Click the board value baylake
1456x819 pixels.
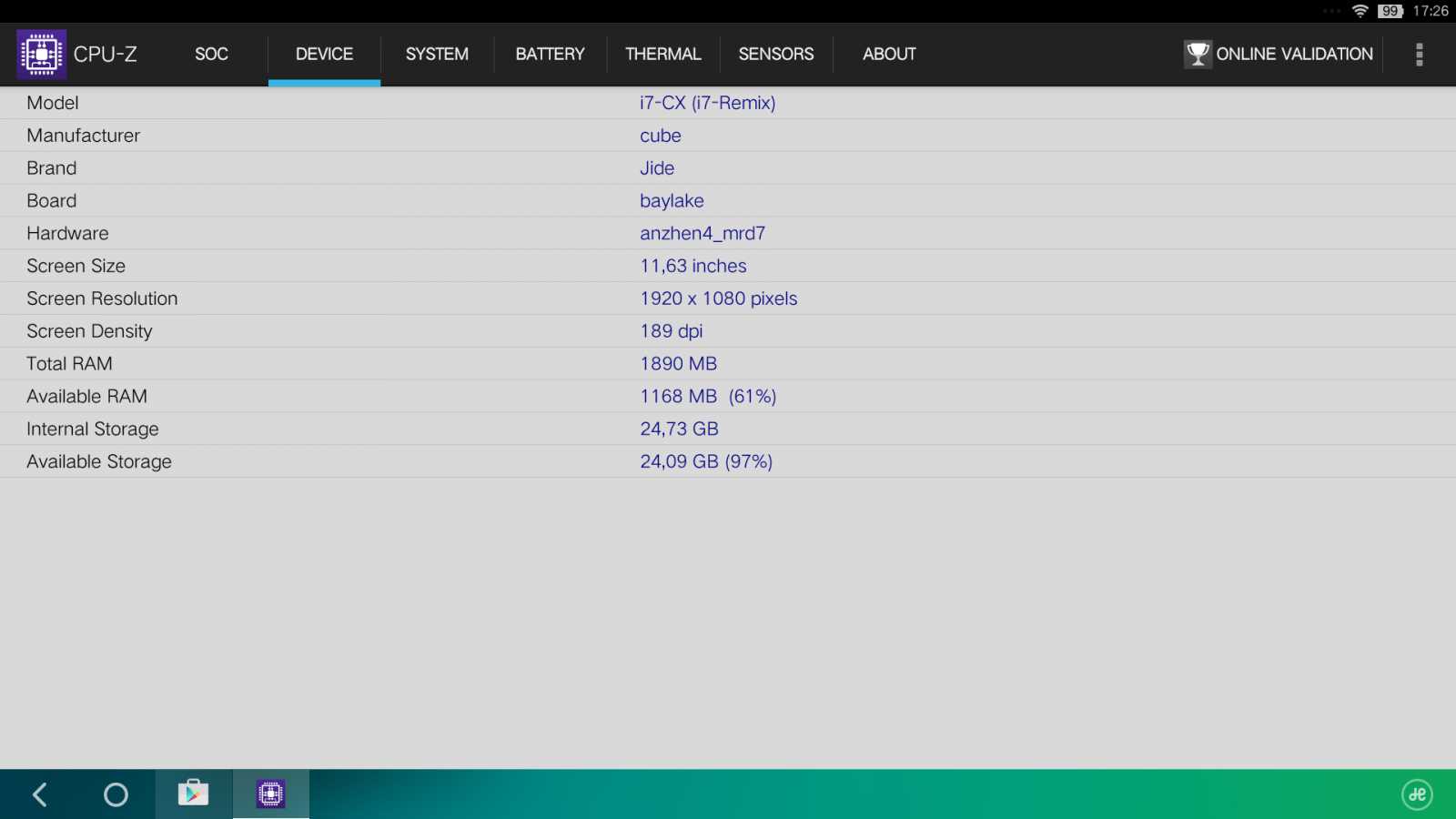point(672,201)
